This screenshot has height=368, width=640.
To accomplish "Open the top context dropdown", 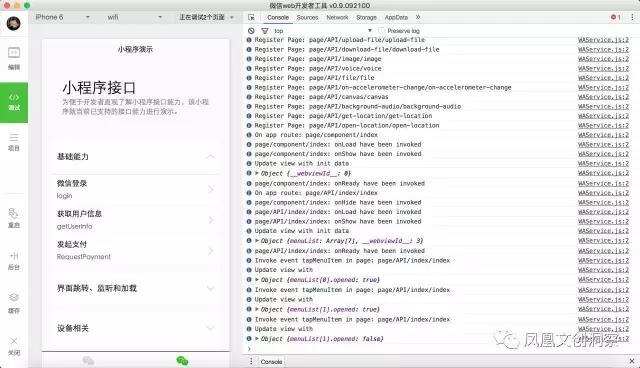I will (322, 31).
